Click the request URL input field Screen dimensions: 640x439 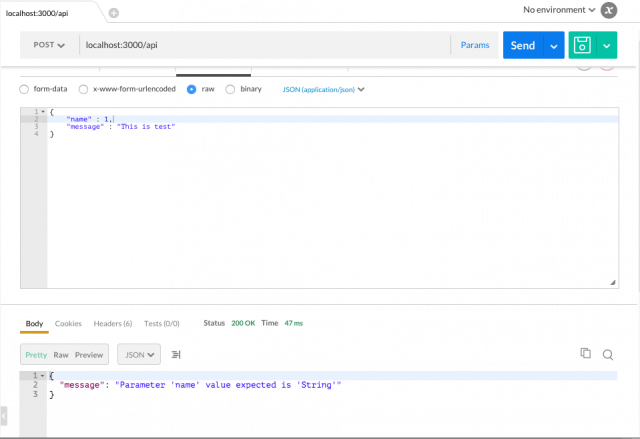coord(265,45)
